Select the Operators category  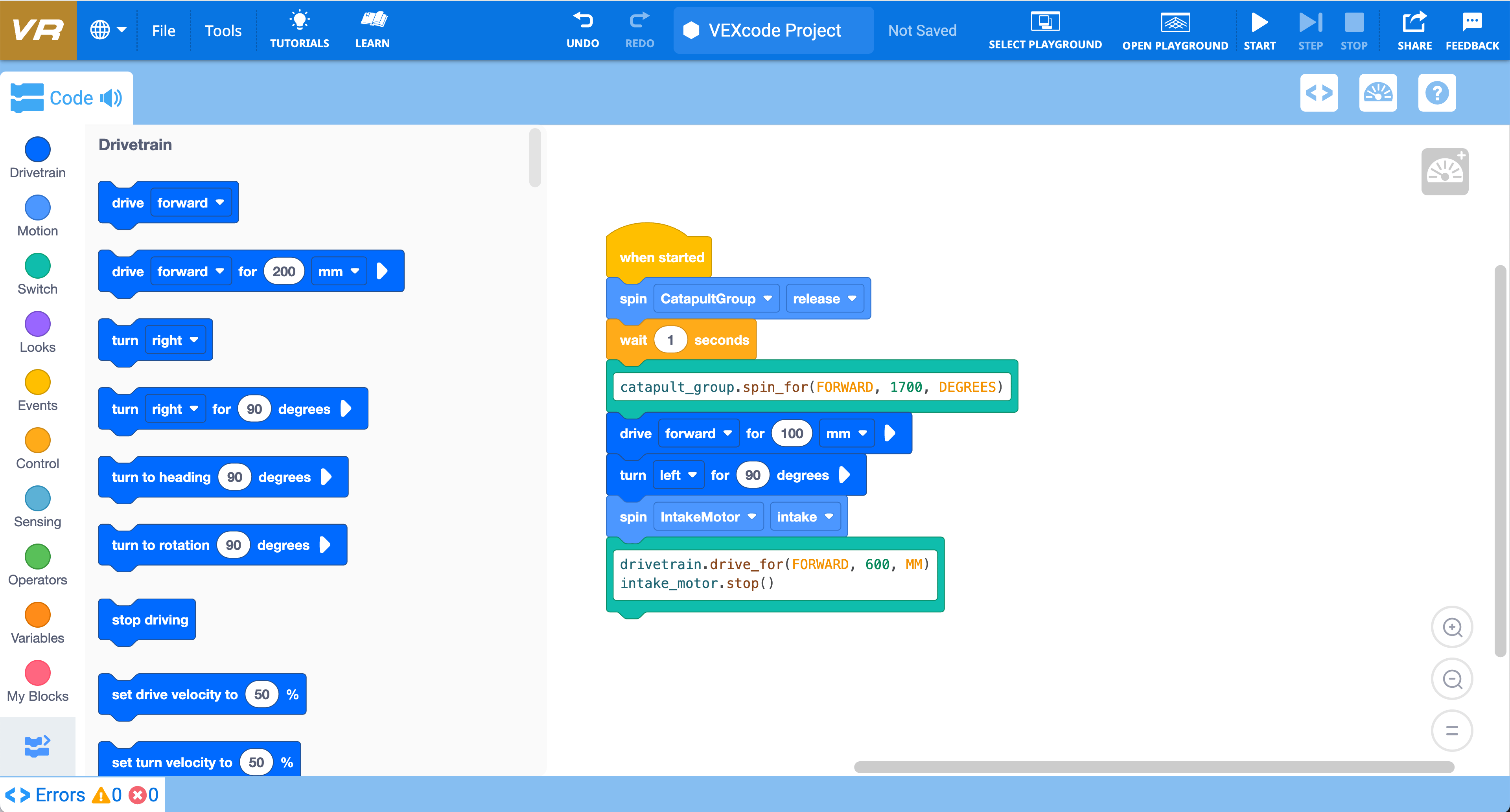37,565
